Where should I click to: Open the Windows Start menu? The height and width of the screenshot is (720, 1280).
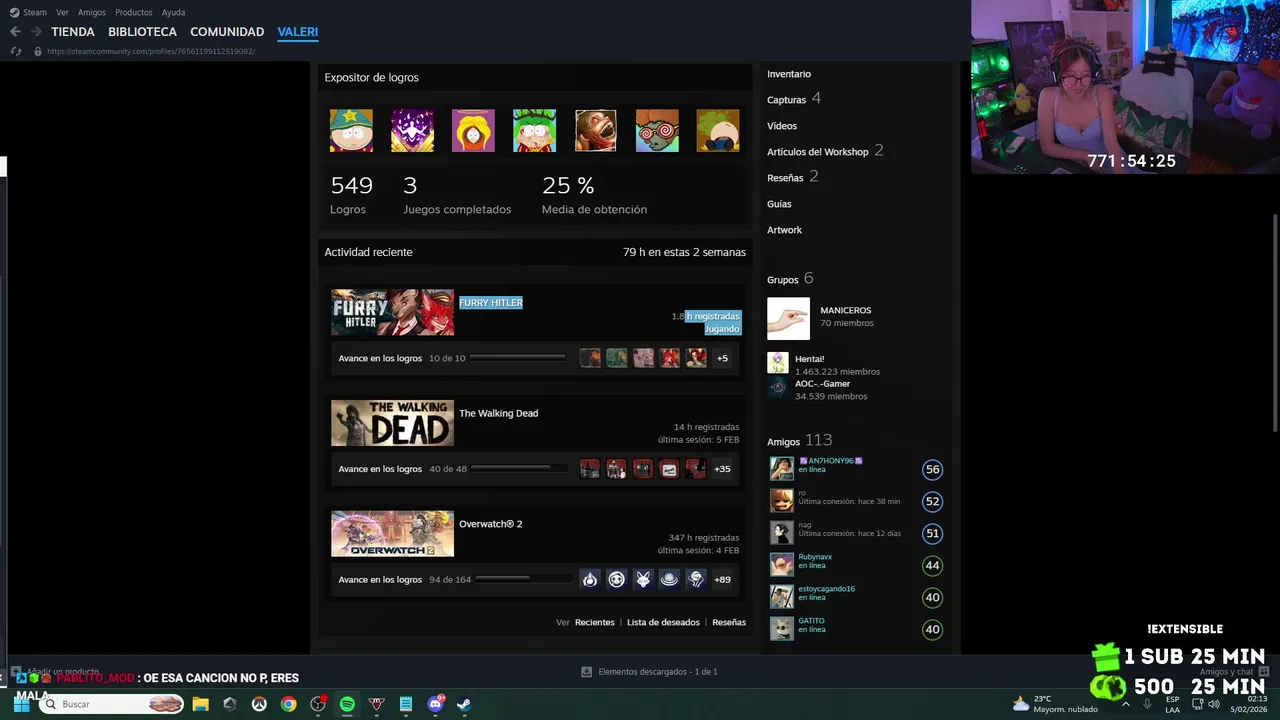pos(21,704)
